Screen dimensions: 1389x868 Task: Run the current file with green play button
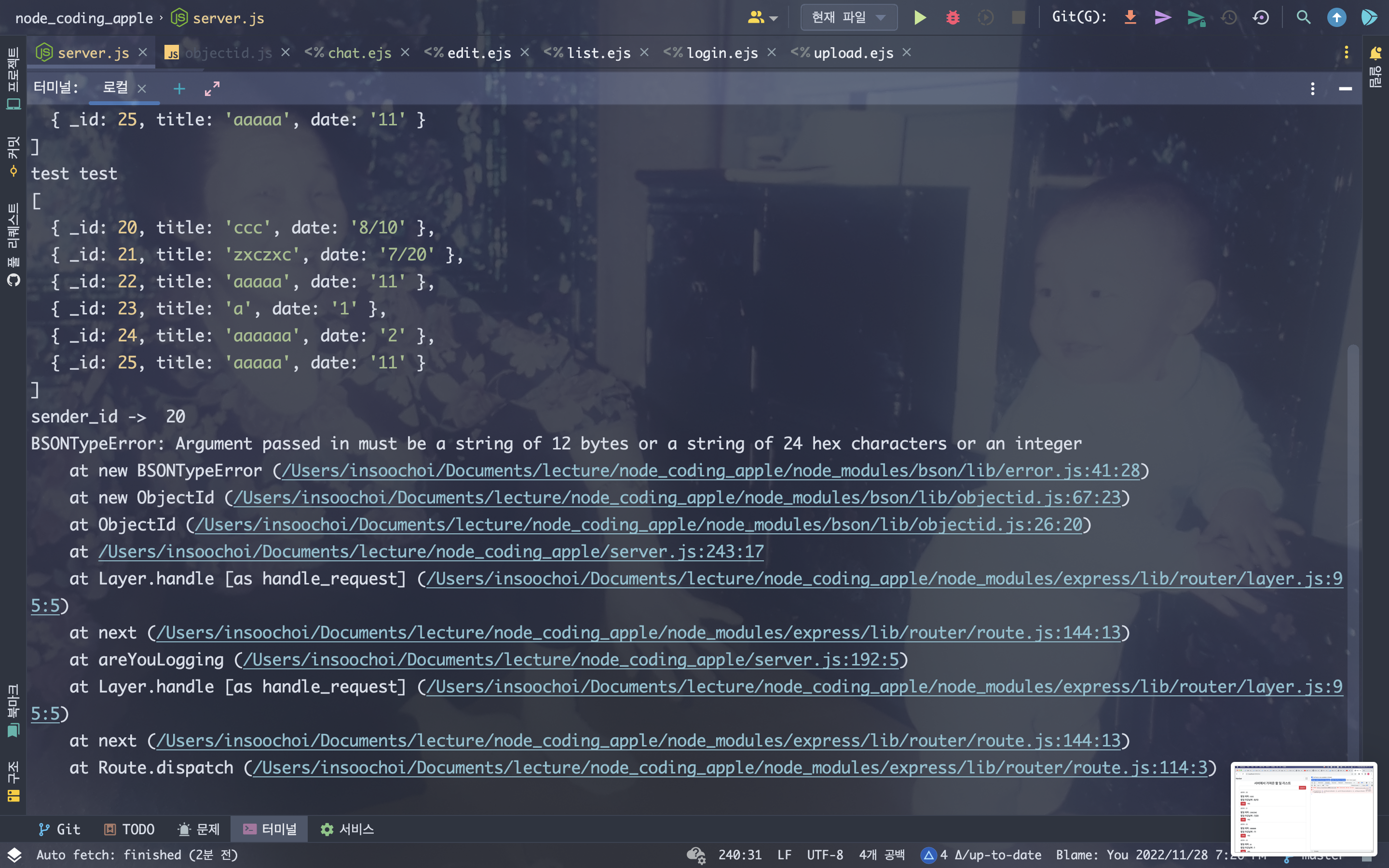920,18
